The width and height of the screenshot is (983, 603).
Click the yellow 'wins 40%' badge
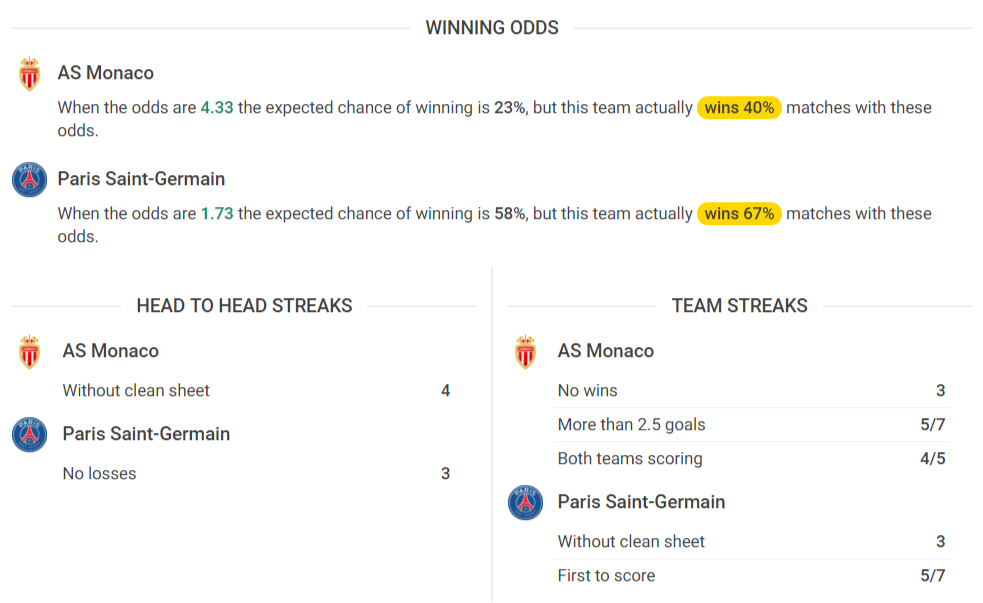click(739, 107)
